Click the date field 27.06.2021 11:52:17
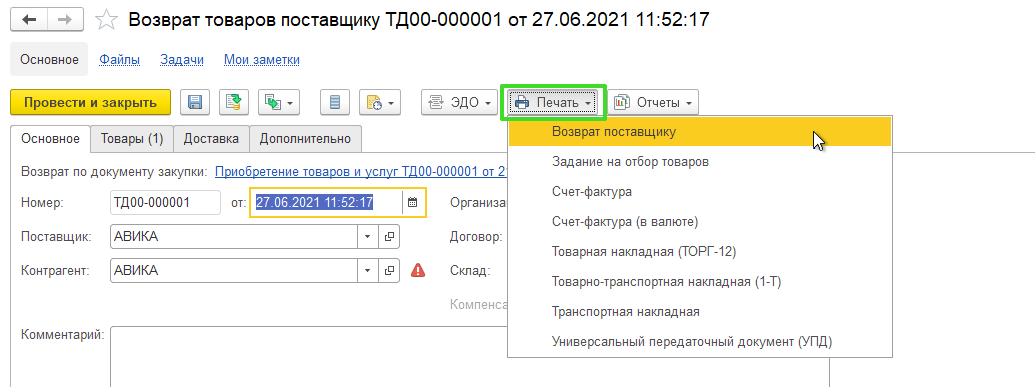 tap(326, 203)
